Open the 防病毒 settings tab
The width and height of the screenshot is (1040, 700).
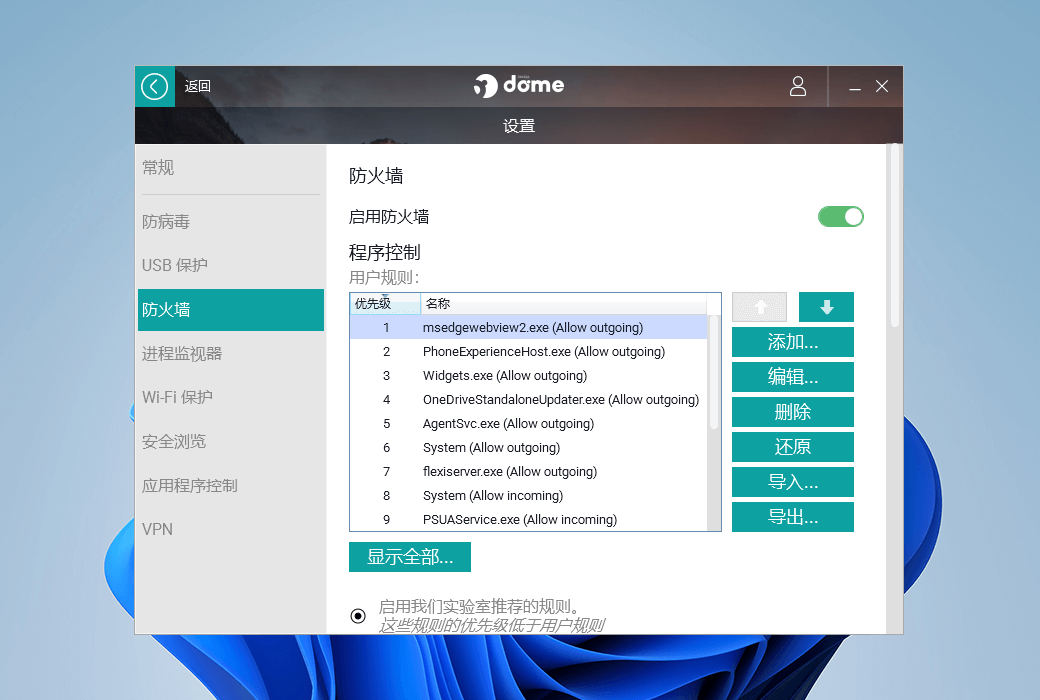[x=166, y=222]
